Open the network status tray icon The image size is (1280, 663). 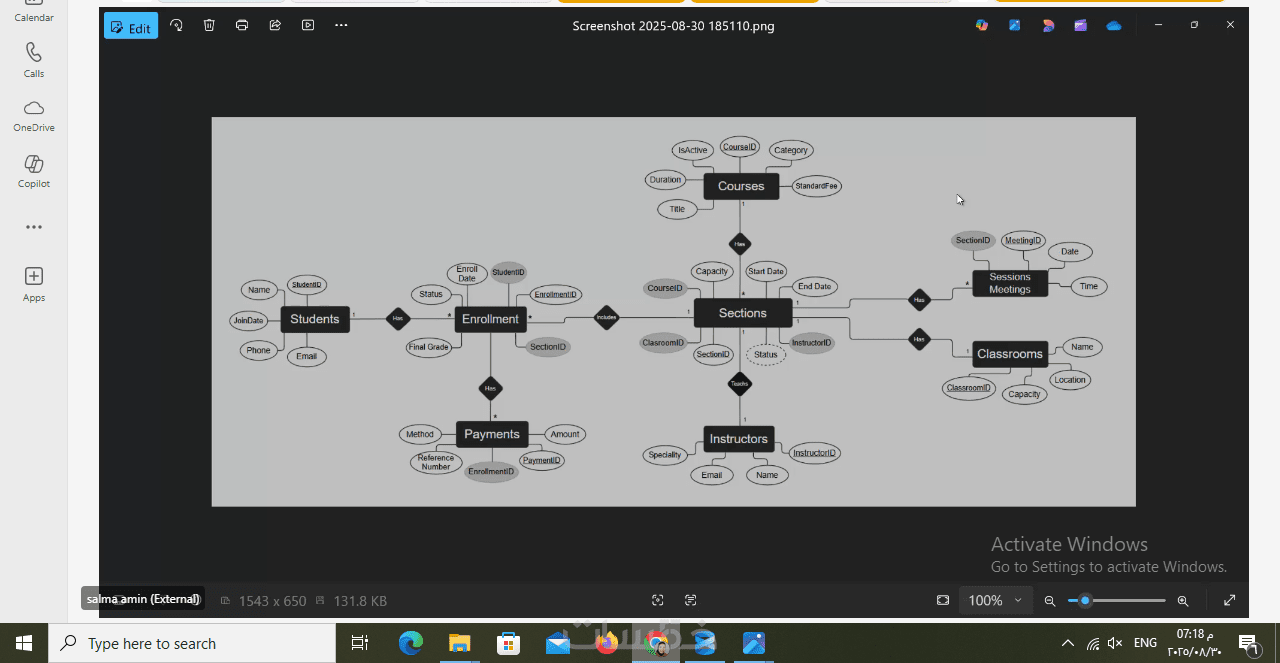point(1093,643)
